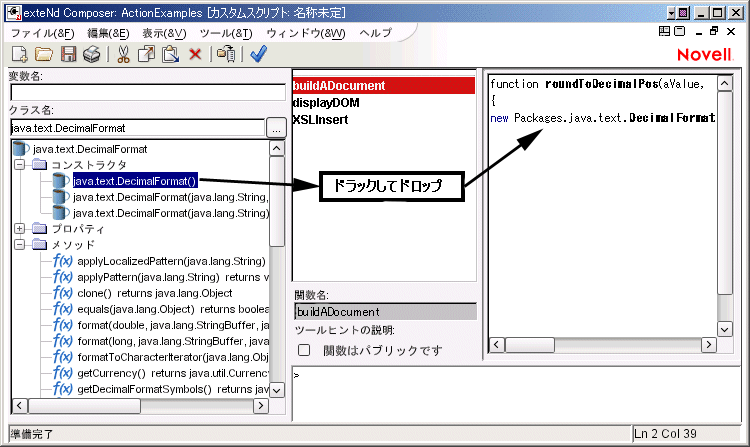Click the cascade windows icon in menu bar
Image resolution: width=750 pixels, height=447 pixels.
point(680,32)
